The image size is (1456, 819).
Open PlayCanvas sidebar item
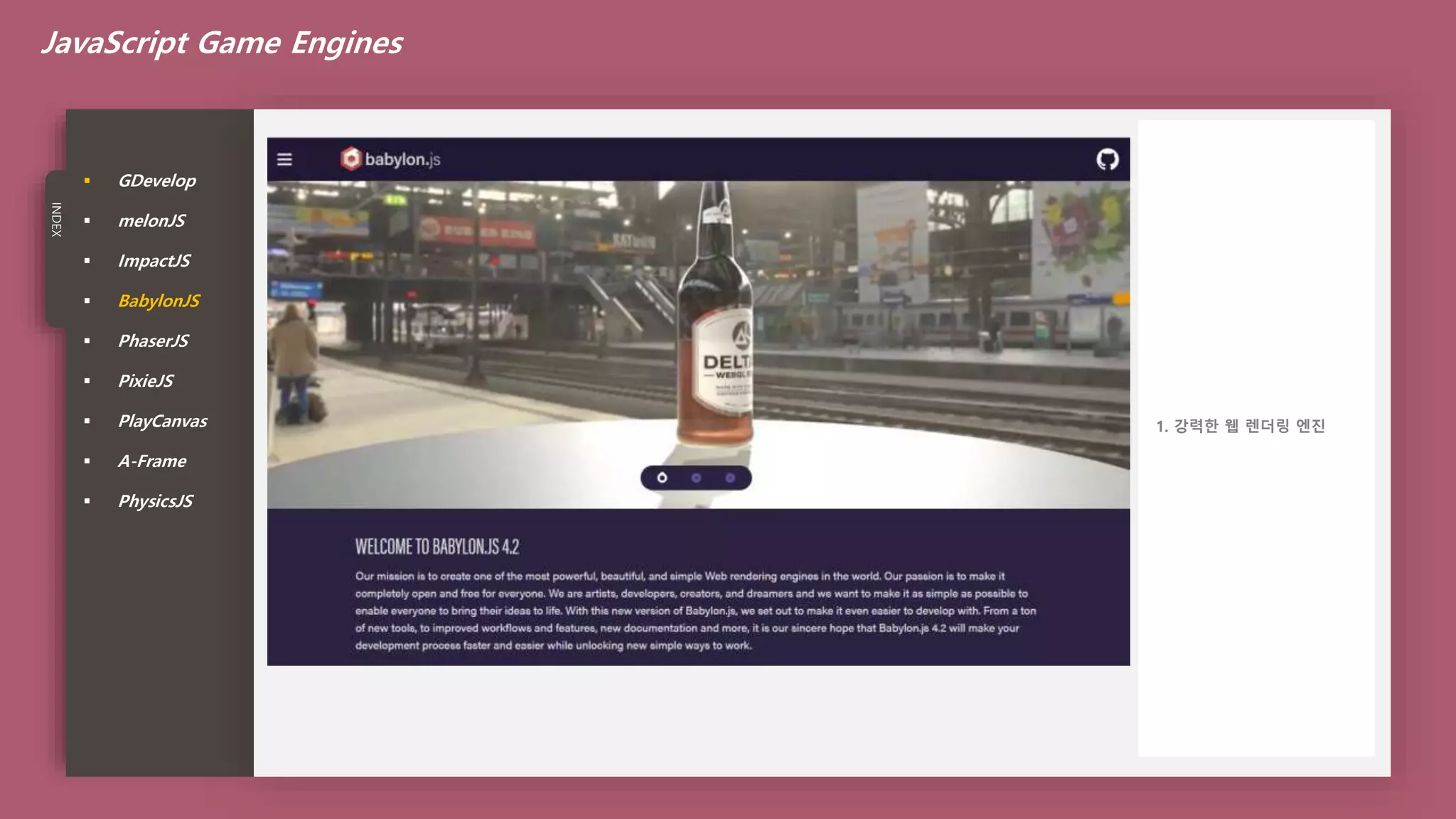click(162, 421)
